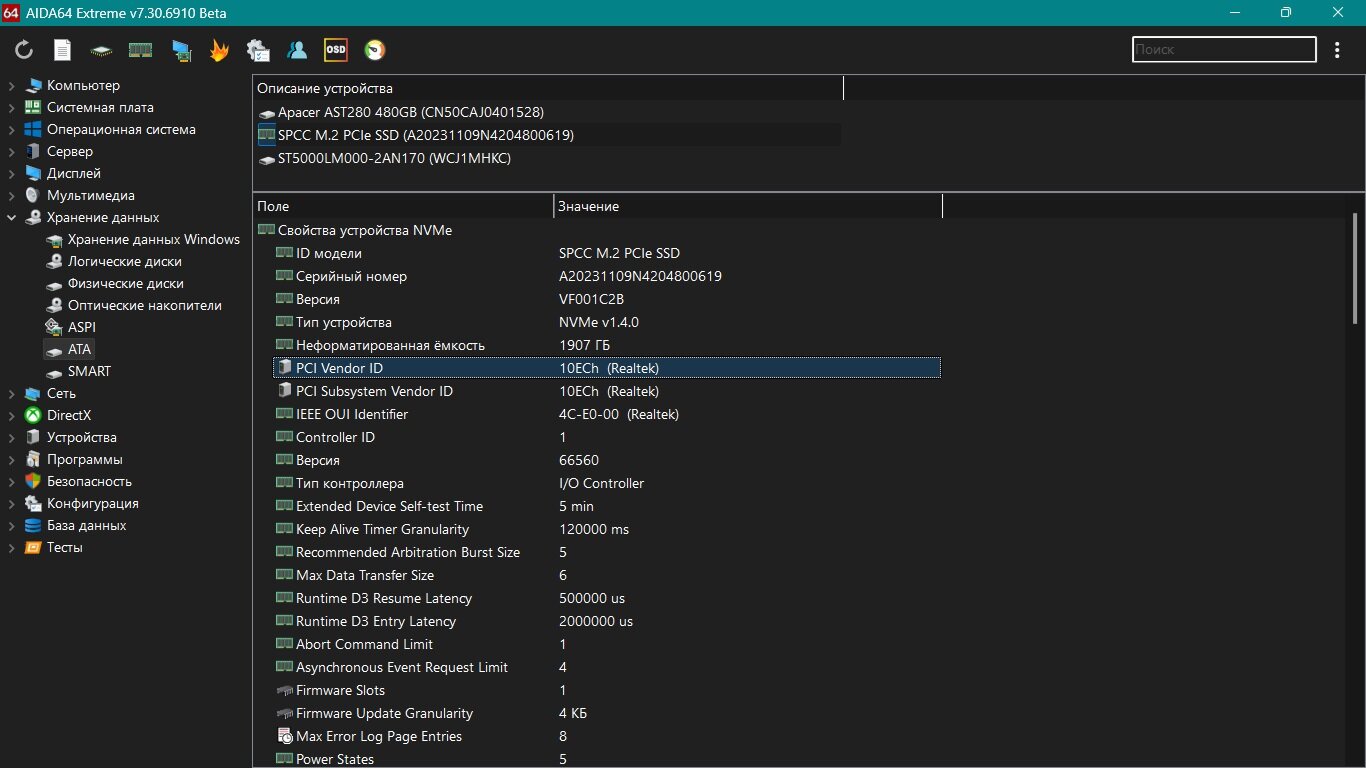Click the Значение column header
This screenshot has width=1366, height=768.
coord(748,206)
